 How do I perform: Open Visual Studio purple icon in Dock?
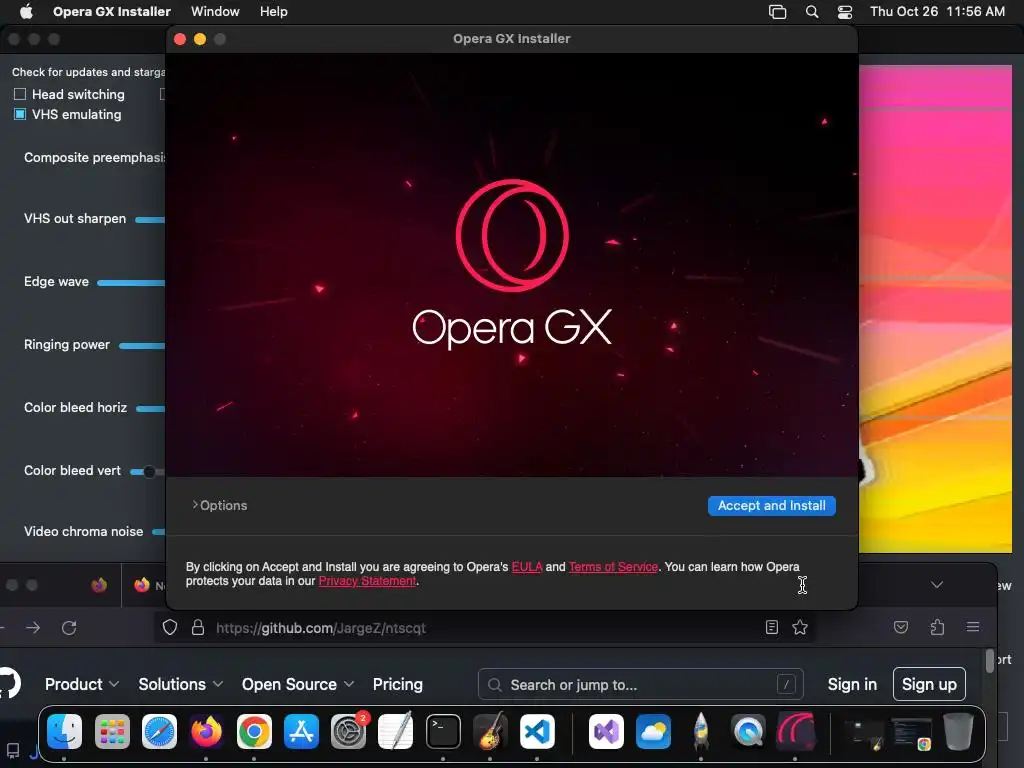(607, 731)
